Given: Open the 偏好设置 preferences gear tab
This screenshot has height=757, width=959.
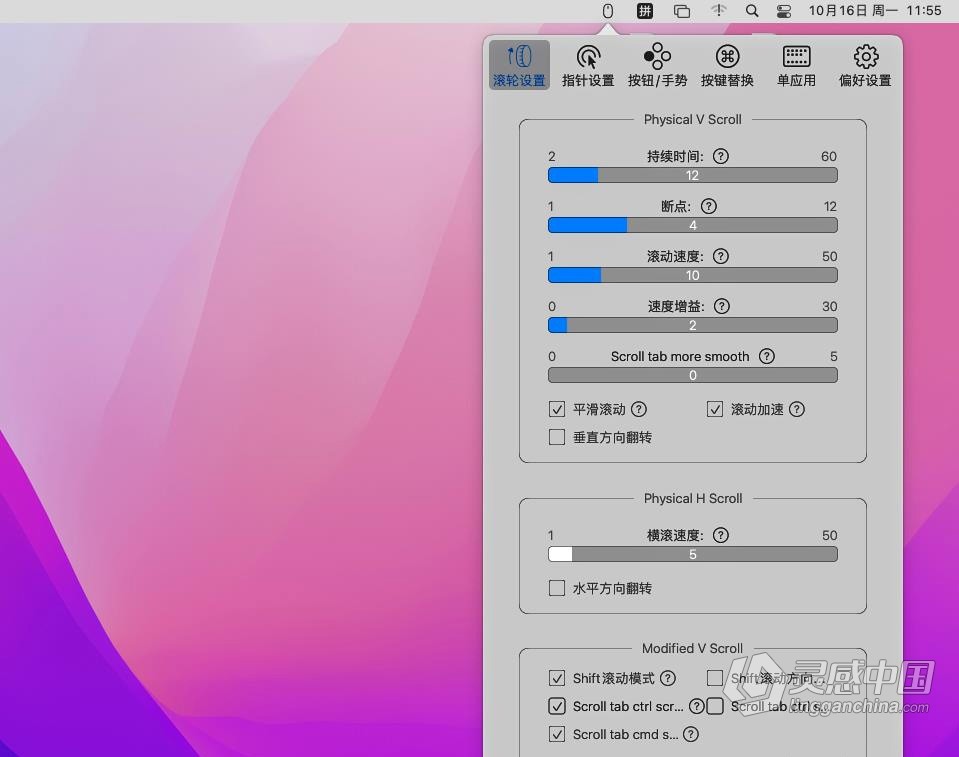Looking at the screenshot, I should pos(865,65).
